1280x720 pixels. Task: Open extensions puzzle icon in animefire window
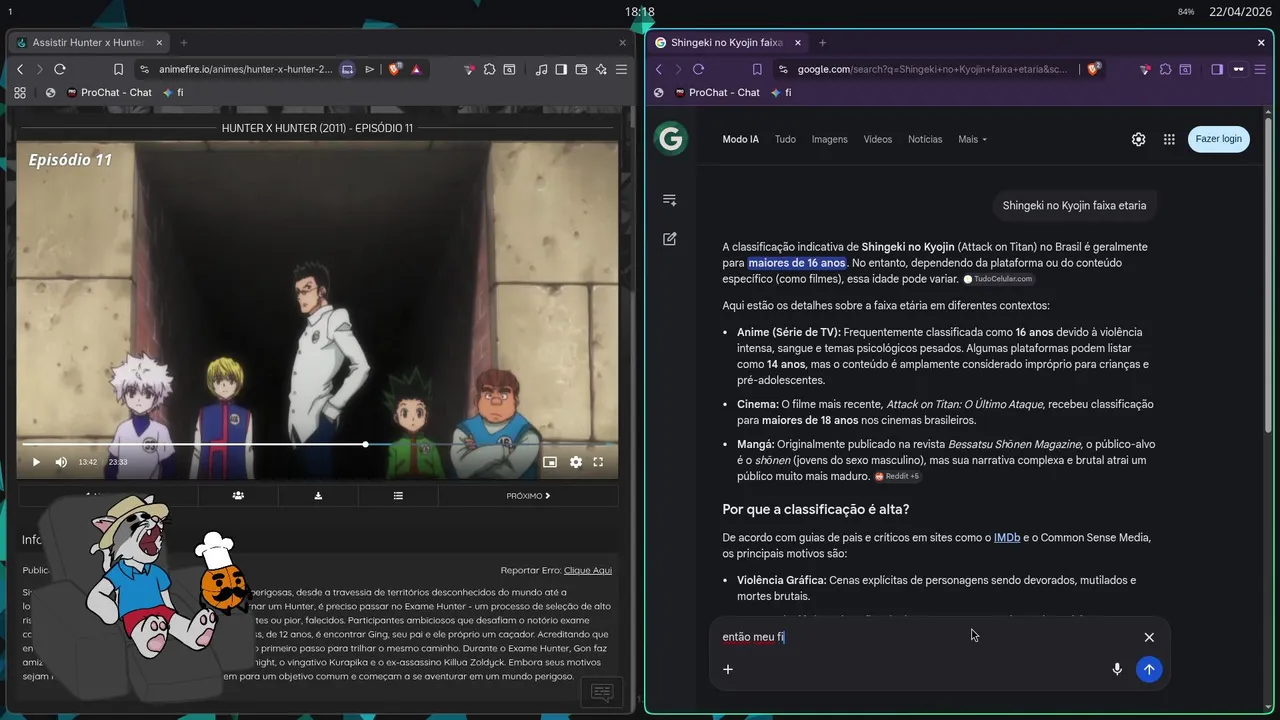pos(489,69)
